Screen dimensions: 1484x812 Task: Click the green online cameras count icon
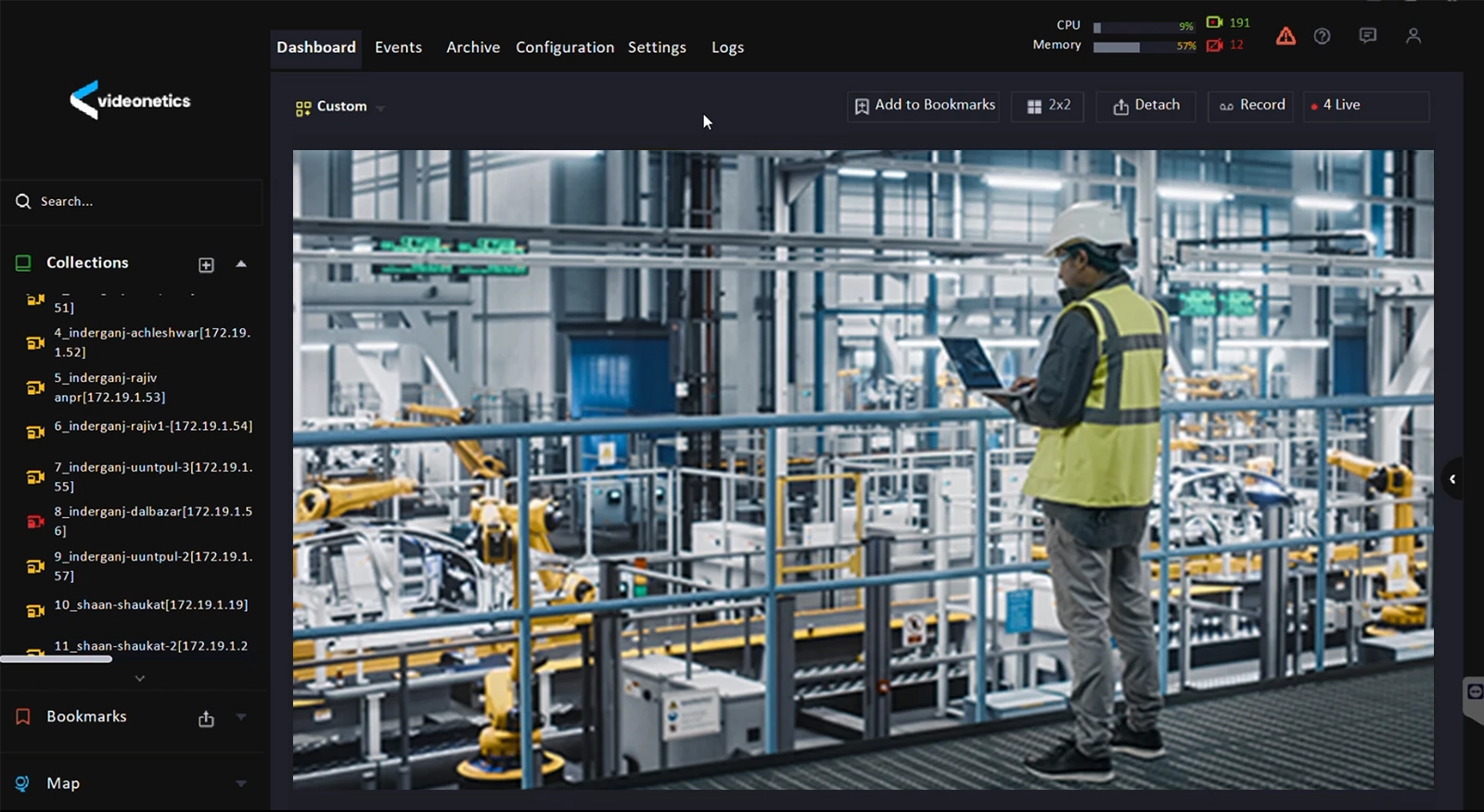point(1214,22)
